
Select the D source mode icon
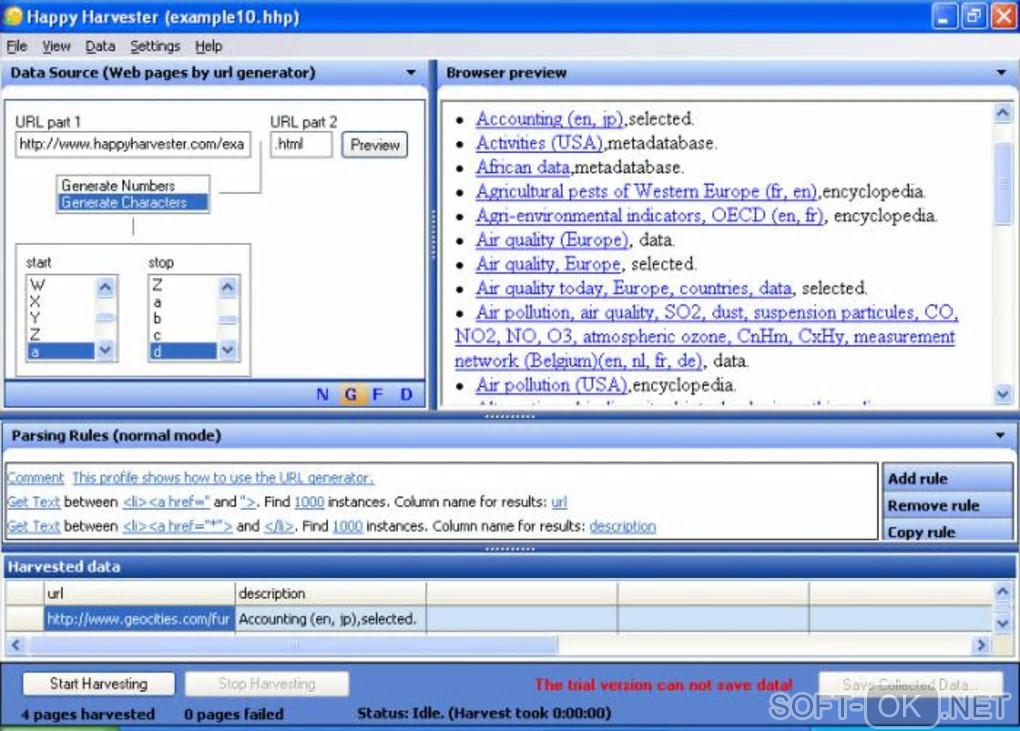click(406, 394)
